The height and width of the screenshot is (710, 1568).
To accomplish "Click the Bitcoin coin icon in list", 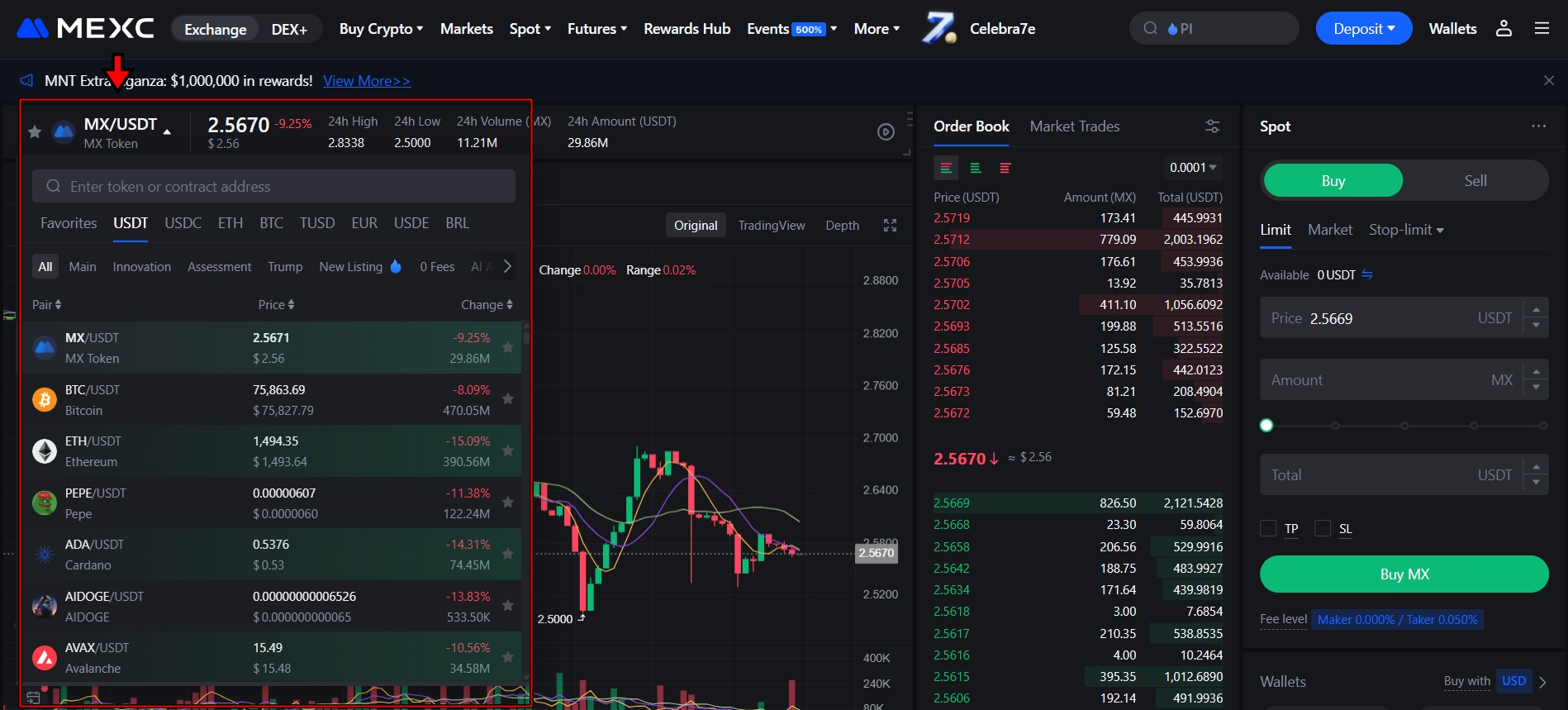I will (x=45, y=400).
